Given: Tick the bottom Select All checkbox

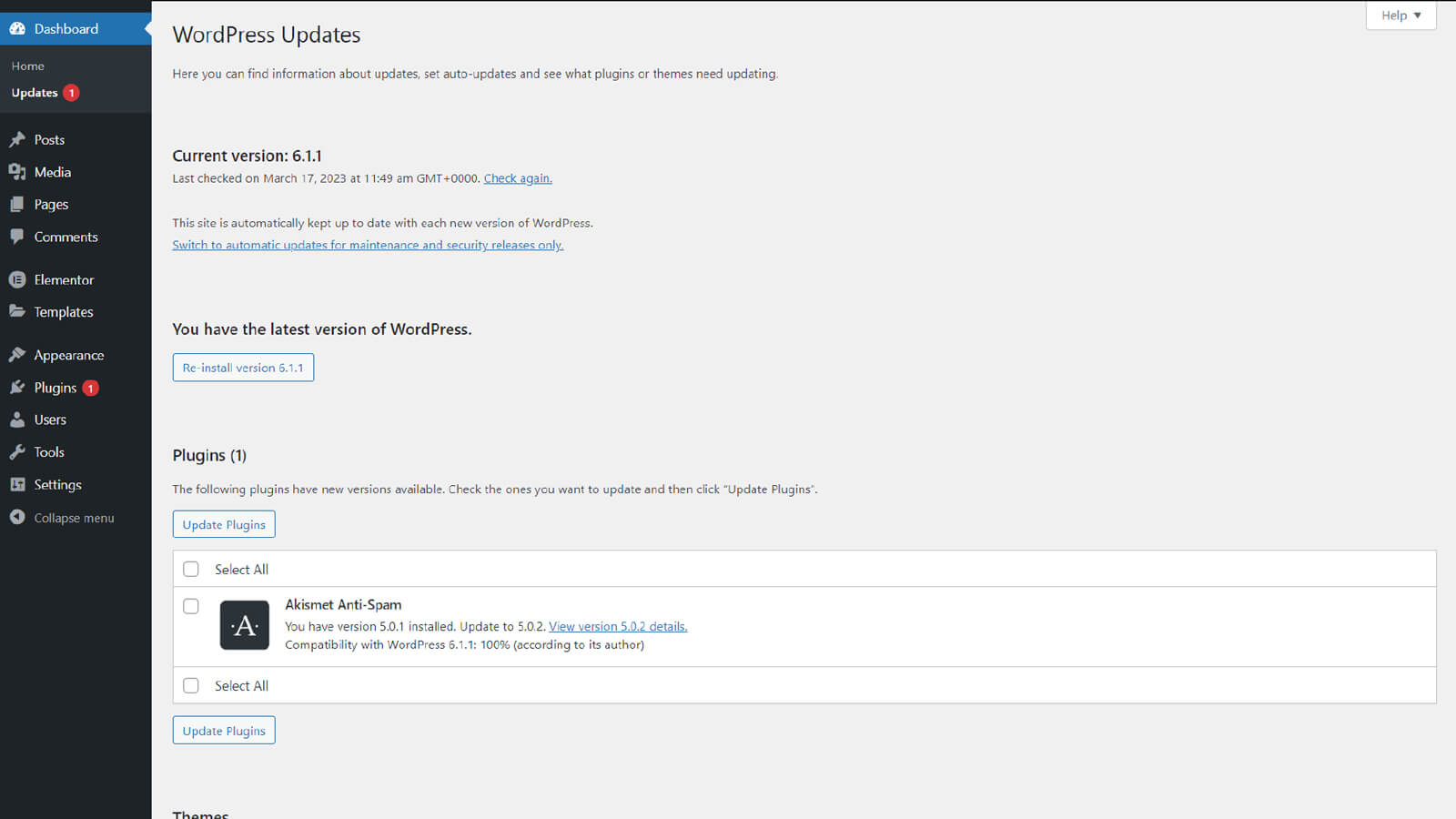Looking at the screenshot, I should [x=191, y=685].
